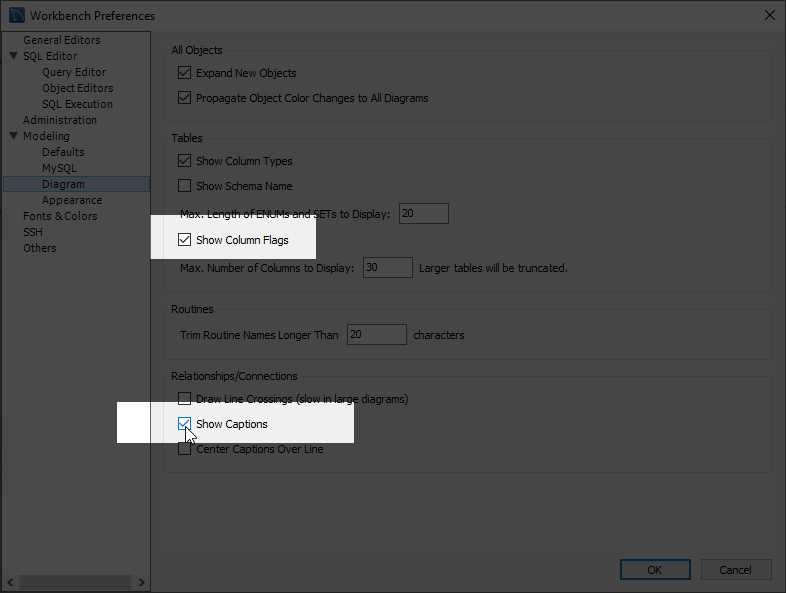Collapse the SQL Editor tree node
The height and width of the screenshot is (593, 786).
14,56
